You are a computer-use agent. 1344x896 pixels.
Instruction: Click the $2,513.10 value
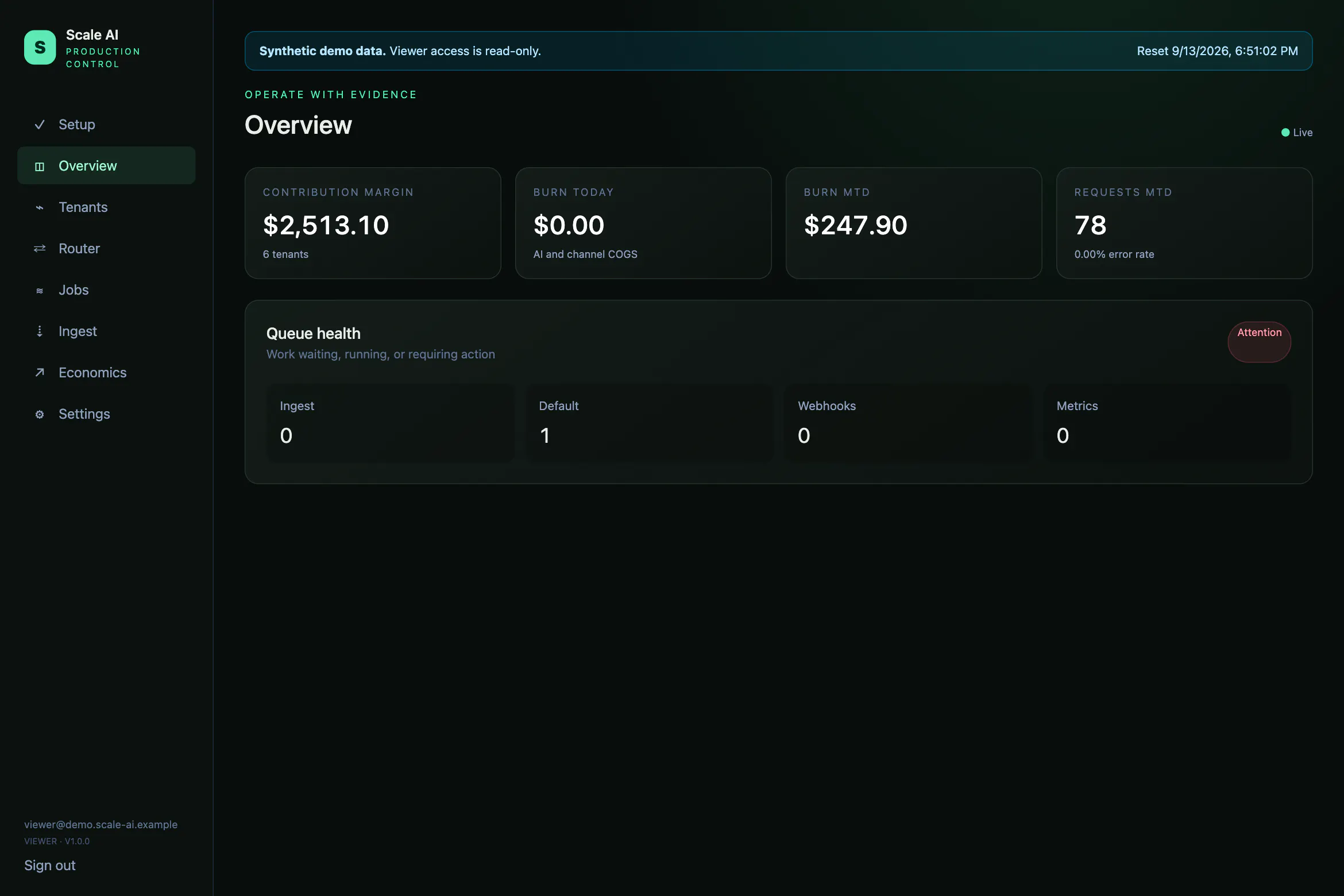326,225
